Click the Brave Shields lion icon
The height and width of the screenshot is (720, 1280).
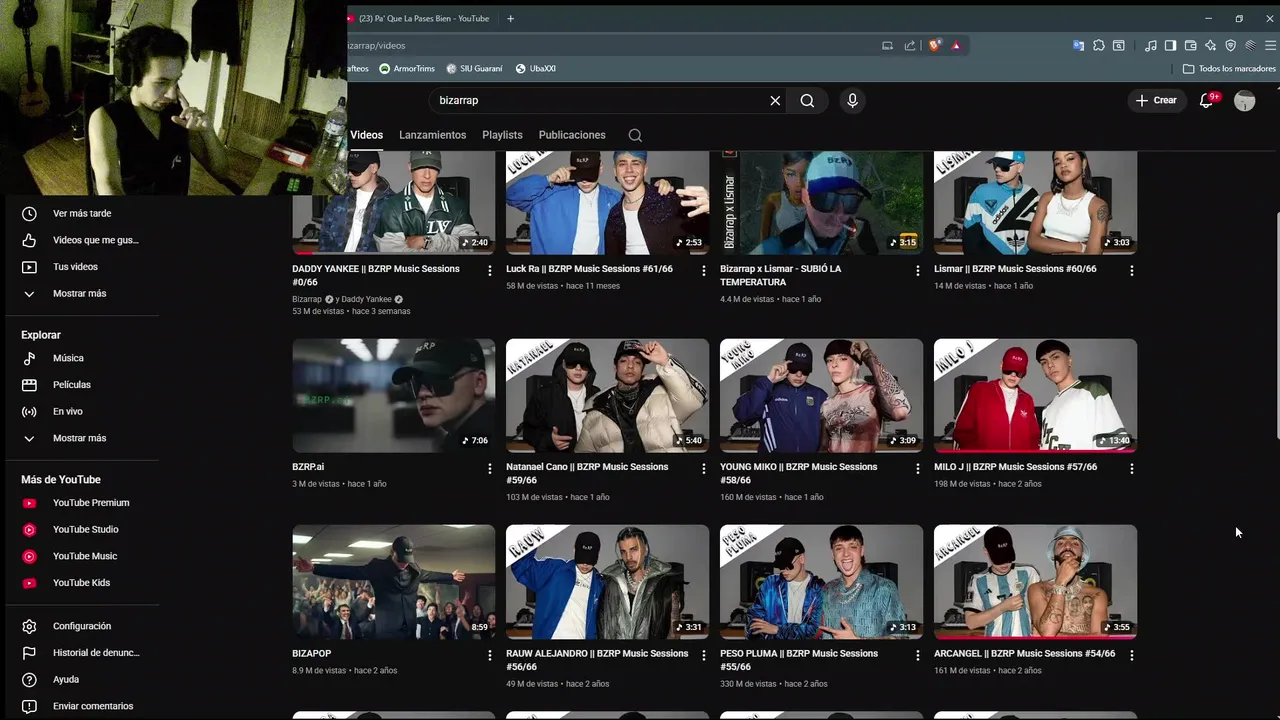(935, 45)
